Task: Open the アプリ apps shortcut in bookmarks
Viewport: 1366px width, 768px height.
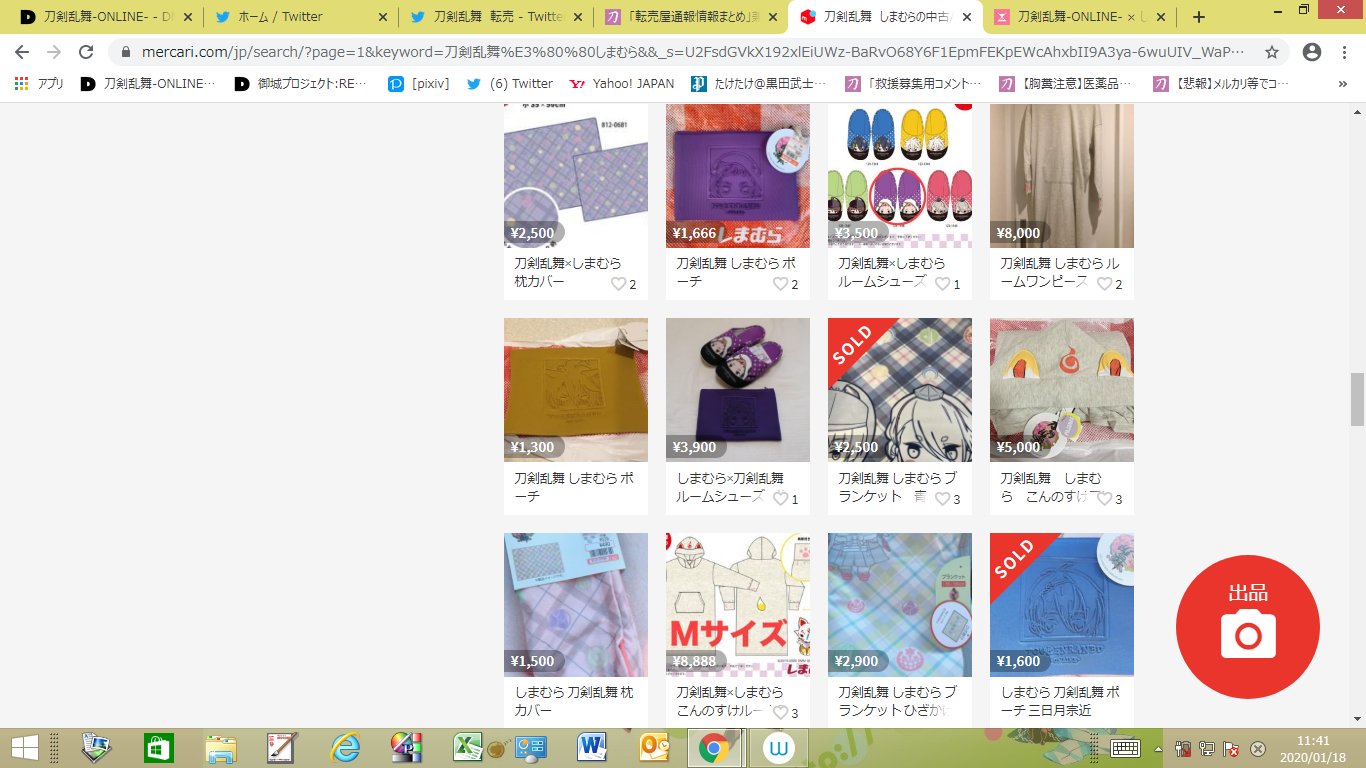Action: tap(40, 84)
